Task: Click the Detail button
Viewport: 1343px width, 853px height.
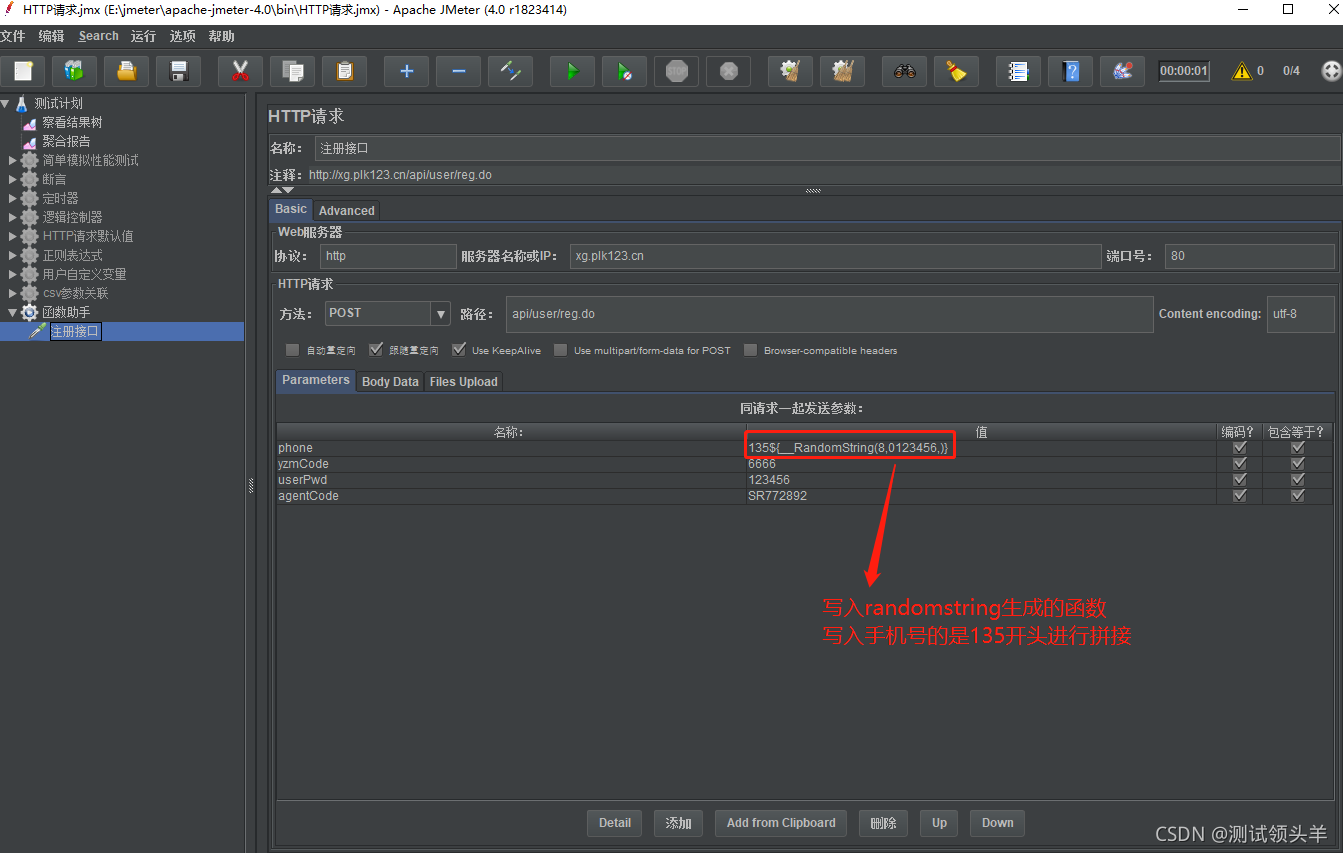Action: pyautogui.click(x=615, y=823)
